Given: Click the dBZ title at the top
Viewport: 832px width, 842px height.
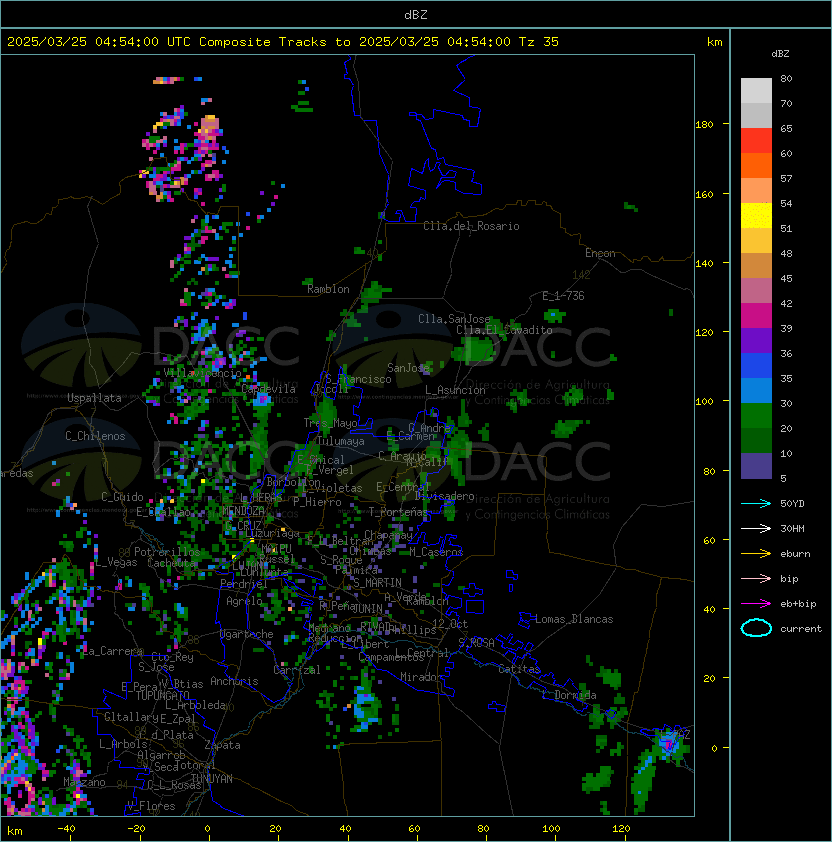Looking at the screenshot, I should 416,15.
